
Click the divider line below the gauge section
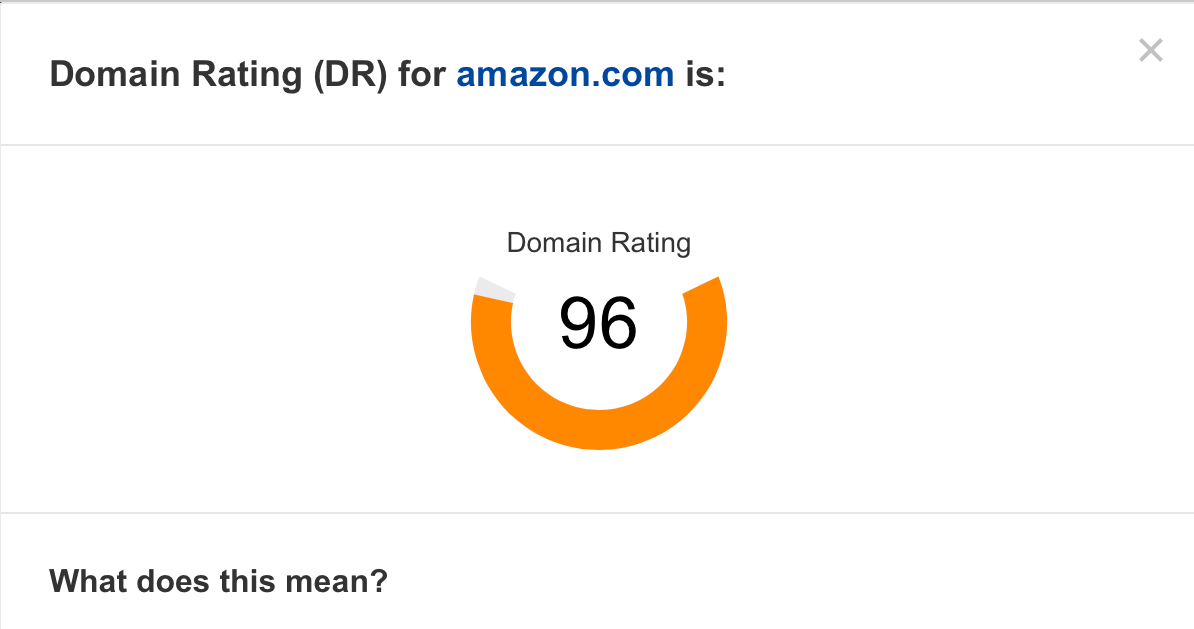coord(598,510)
